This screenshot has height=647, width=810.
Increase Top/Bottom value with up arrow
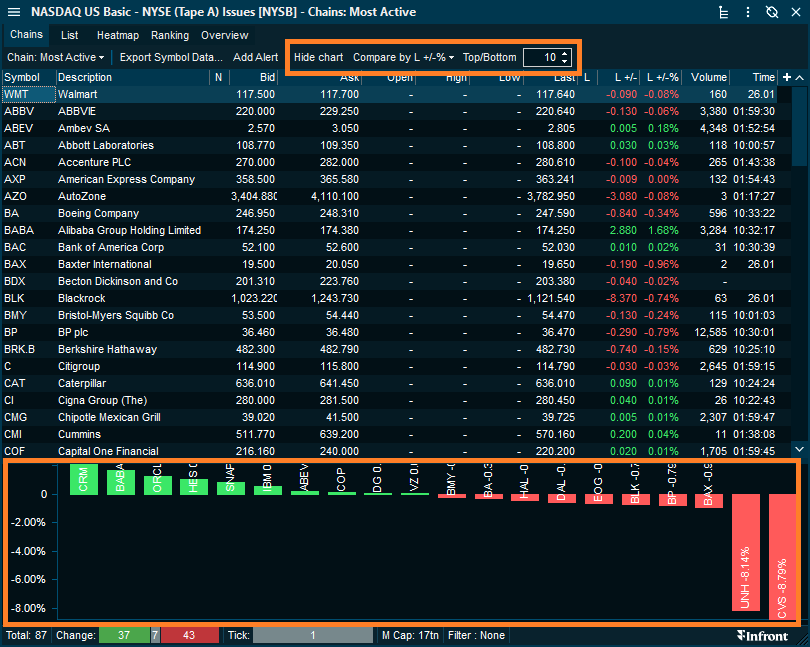click(x=565, y=53)
